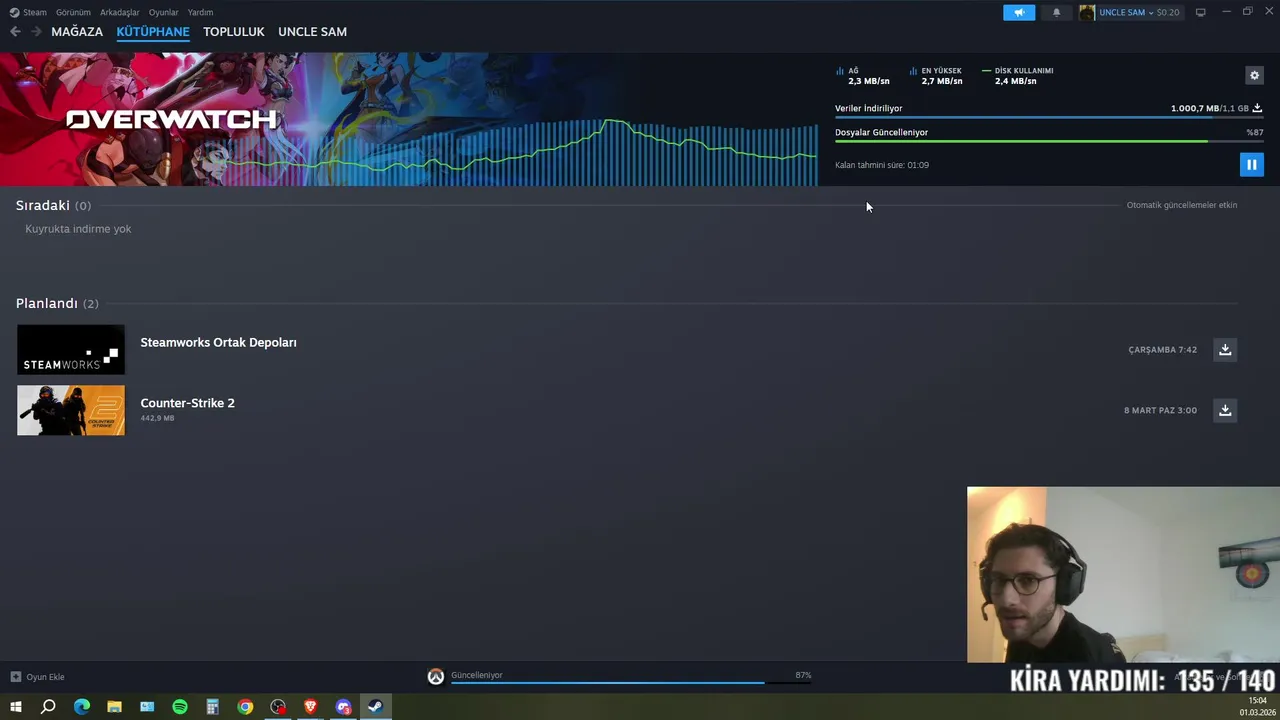Screen dimensions: 1280x720
Task: Click the Steam taskbar icon
Action: tap(375, 707)
